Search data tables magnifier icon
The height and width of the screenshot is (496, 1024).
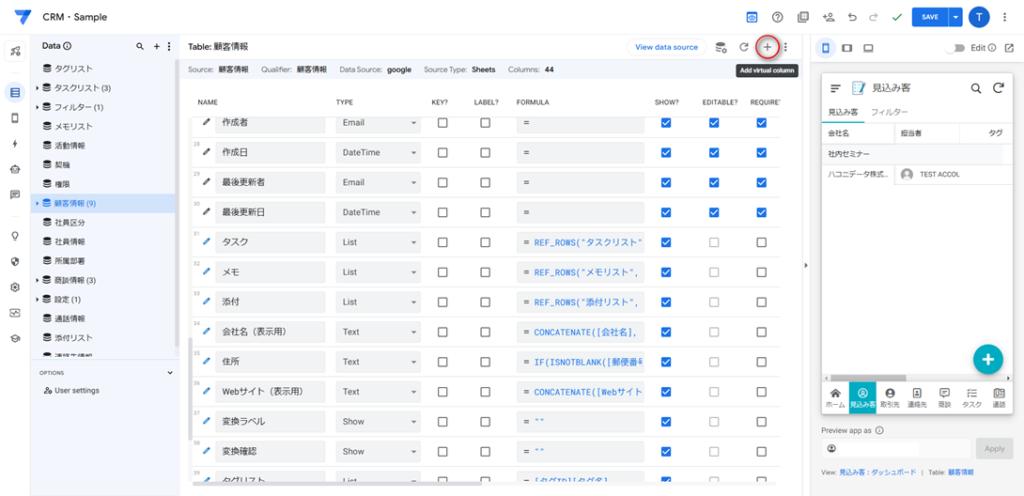140,46
